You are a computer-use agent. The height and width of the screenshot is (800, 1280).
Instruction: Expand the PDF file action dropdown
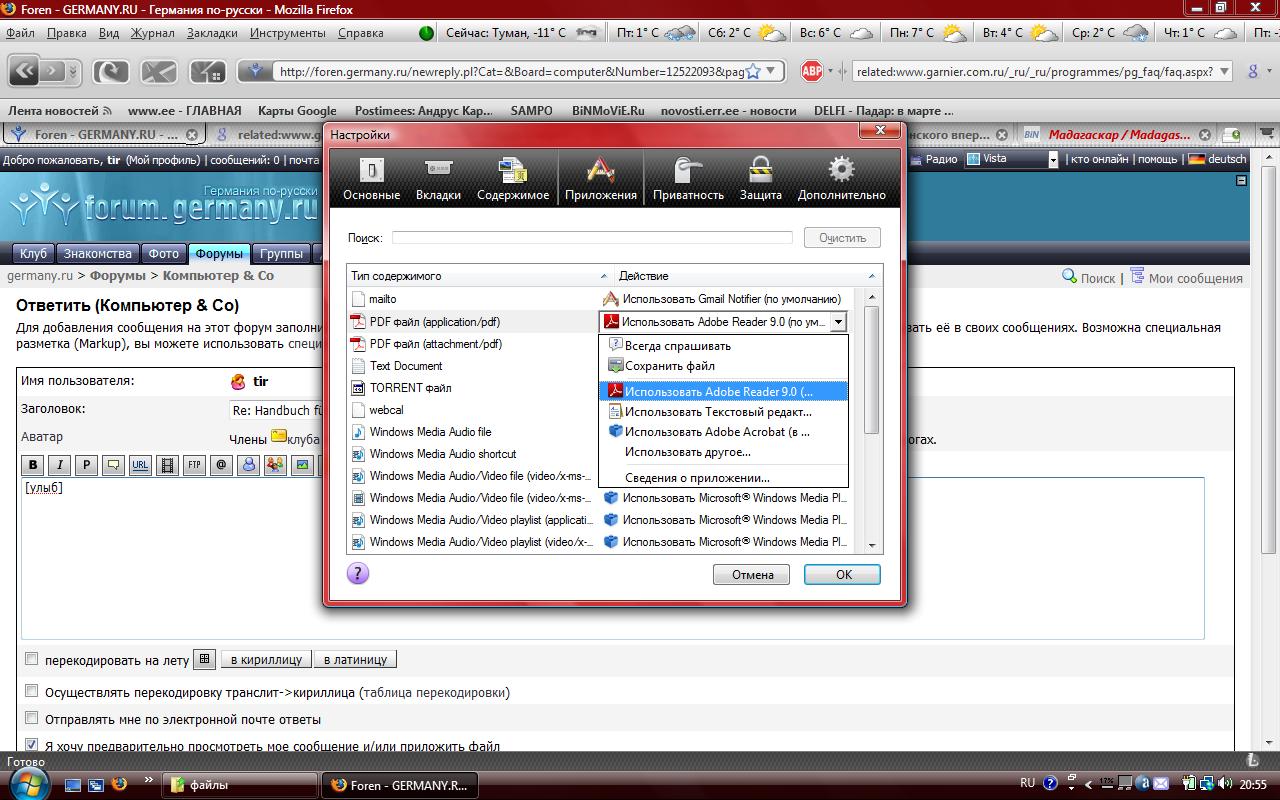click(838, 322)
